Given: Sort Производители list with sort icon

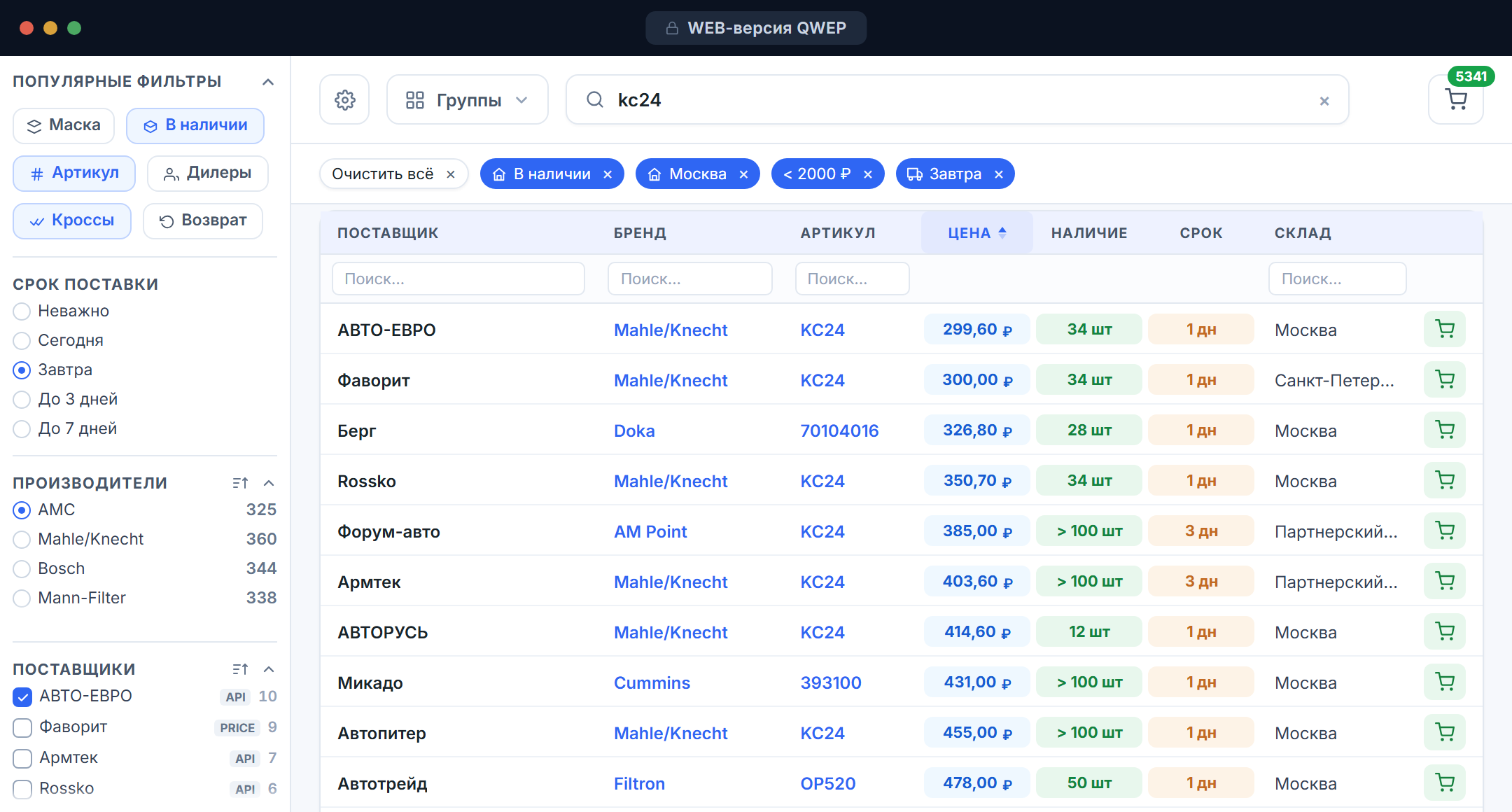Looking at the screenshot, I should pos(240,483).
